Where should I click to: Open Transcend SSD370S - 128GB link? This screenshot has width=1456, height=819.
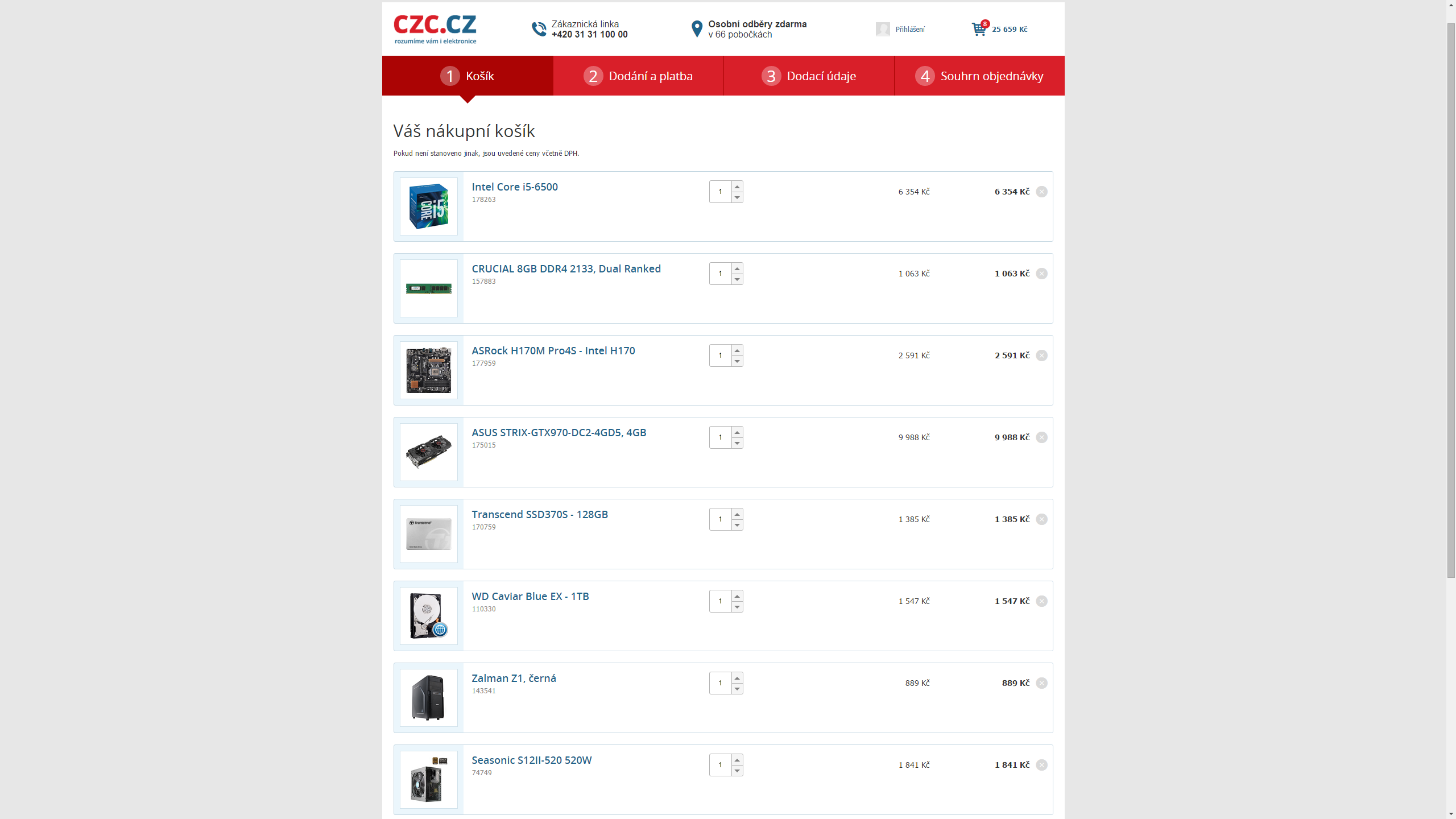pos(540,514)
